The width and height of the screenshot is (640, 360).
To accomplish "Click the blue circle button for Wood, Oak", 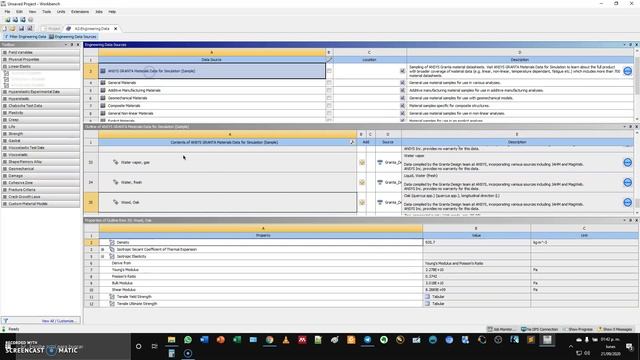I will 627,202.
